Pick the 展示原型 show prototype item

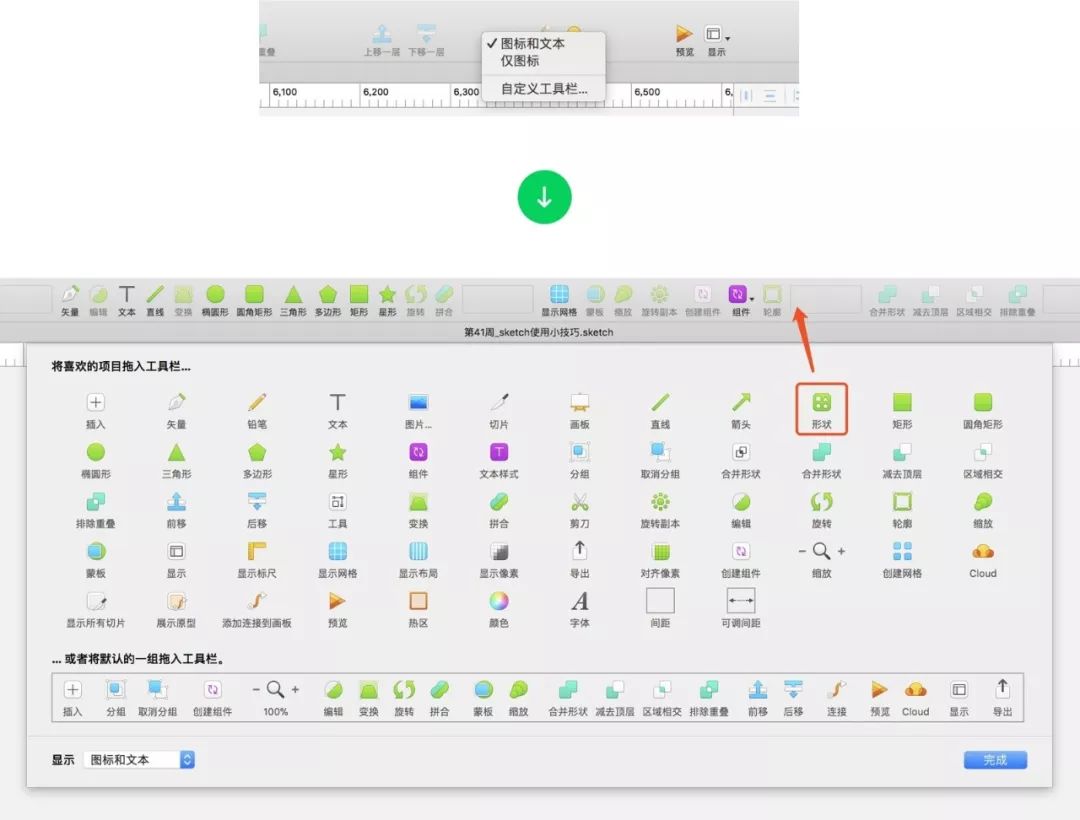176,609
